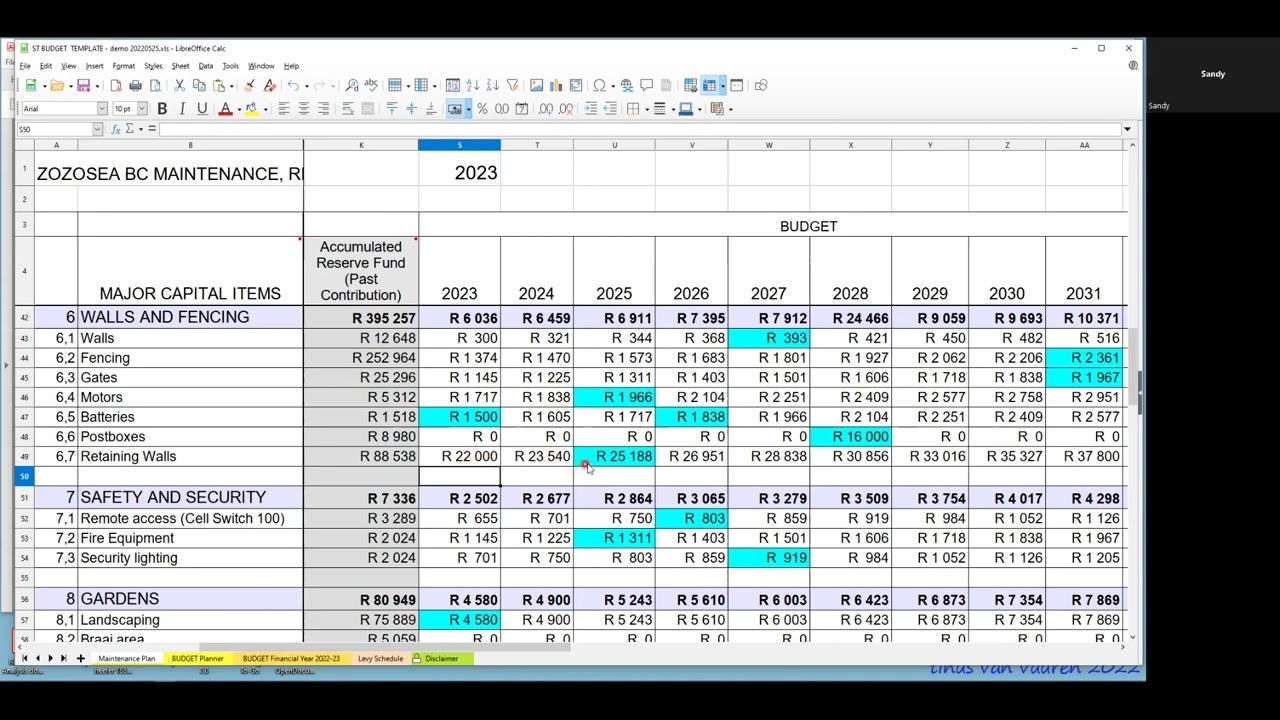Click the Undo arrow icon
Screen dimensions: 1280x720
point(293,85)
